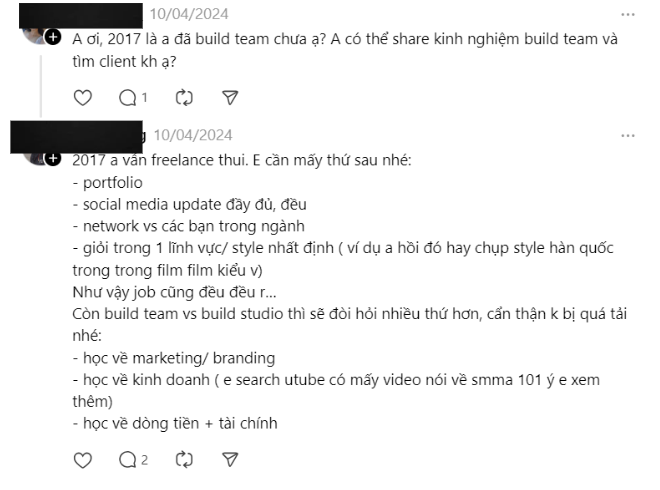
Task: Share the first comment via paper plane icon
Action: [230, 98]
